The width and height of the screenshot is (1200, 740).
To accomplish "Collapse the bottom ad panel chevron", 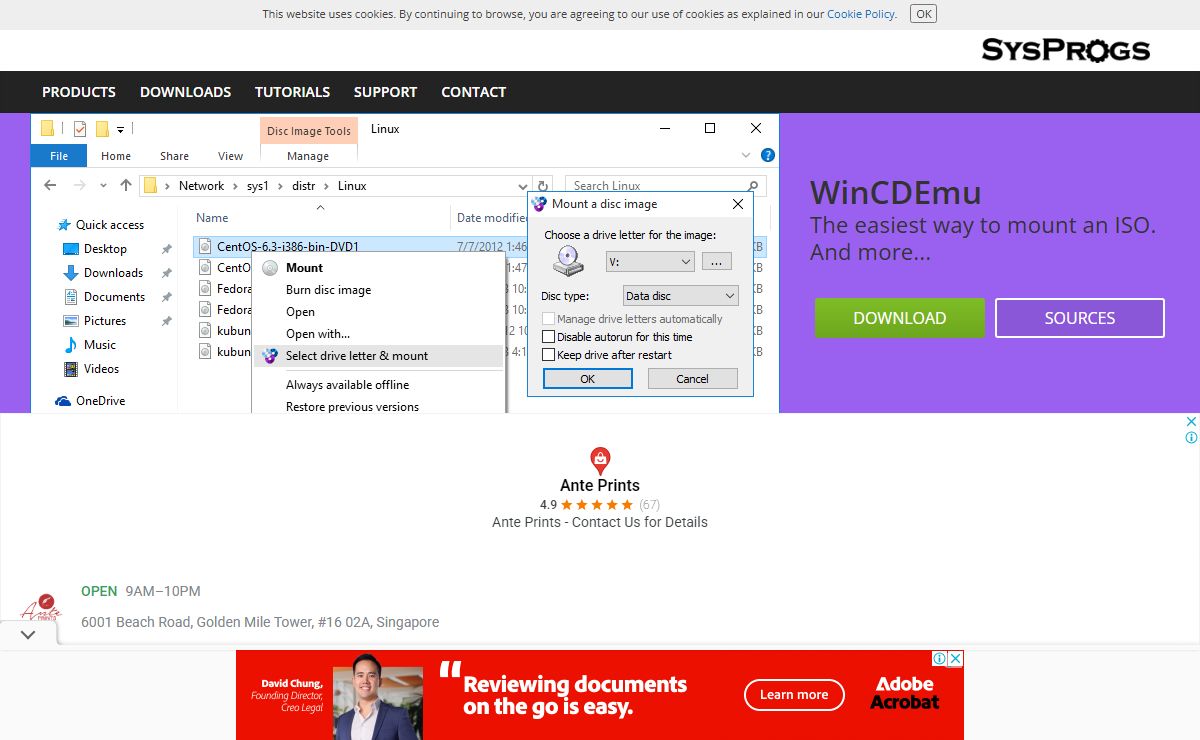I will [28, 634].
